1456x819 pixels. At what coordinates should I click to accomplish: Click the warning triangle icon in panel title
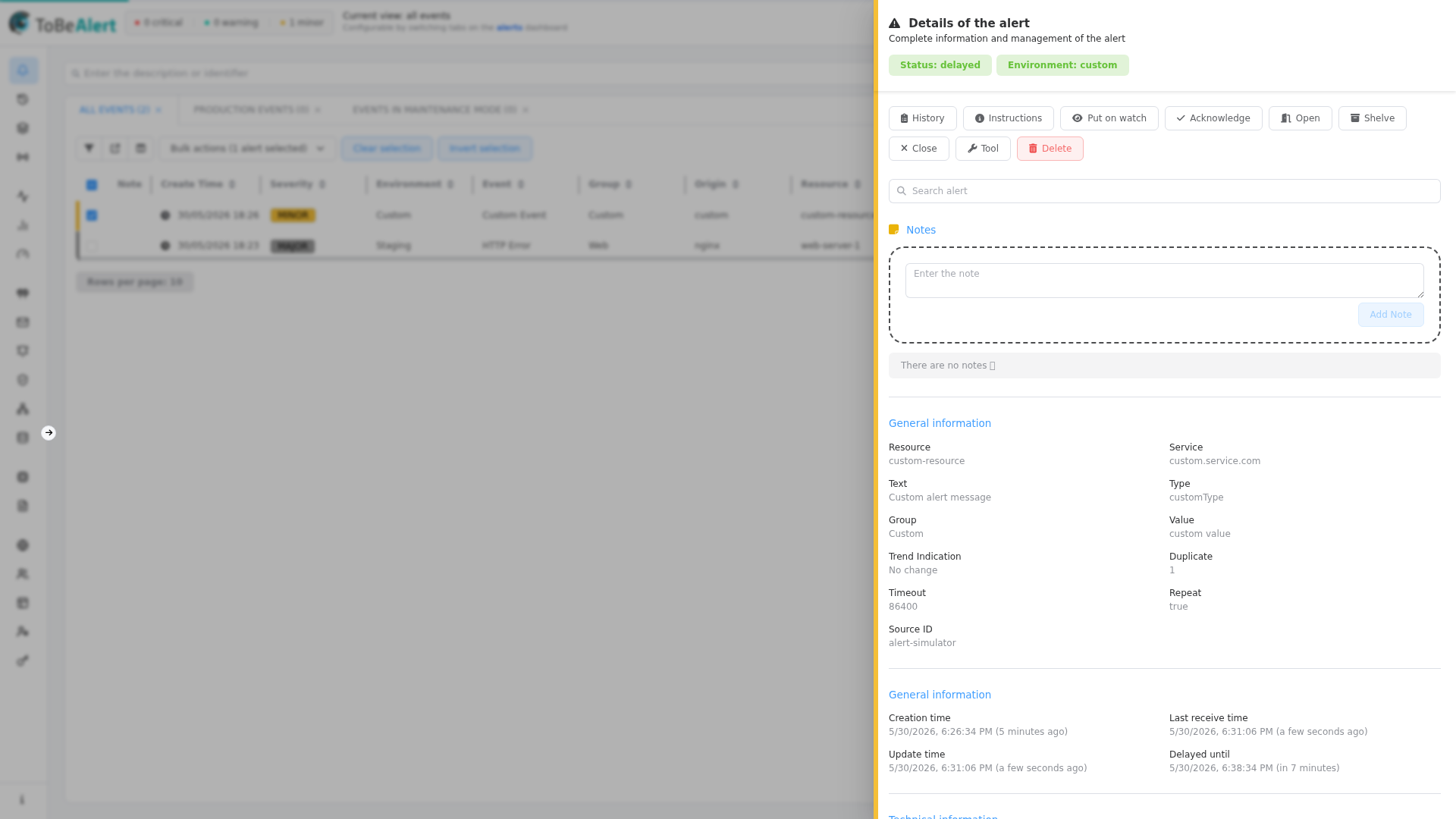coord(894,24)
